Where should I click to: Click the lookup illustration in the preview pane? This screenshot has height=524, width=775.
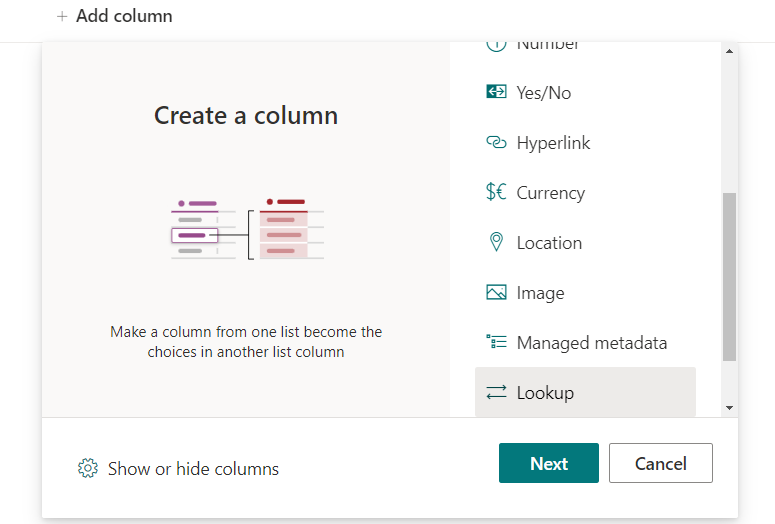click(x=246, y=229)
